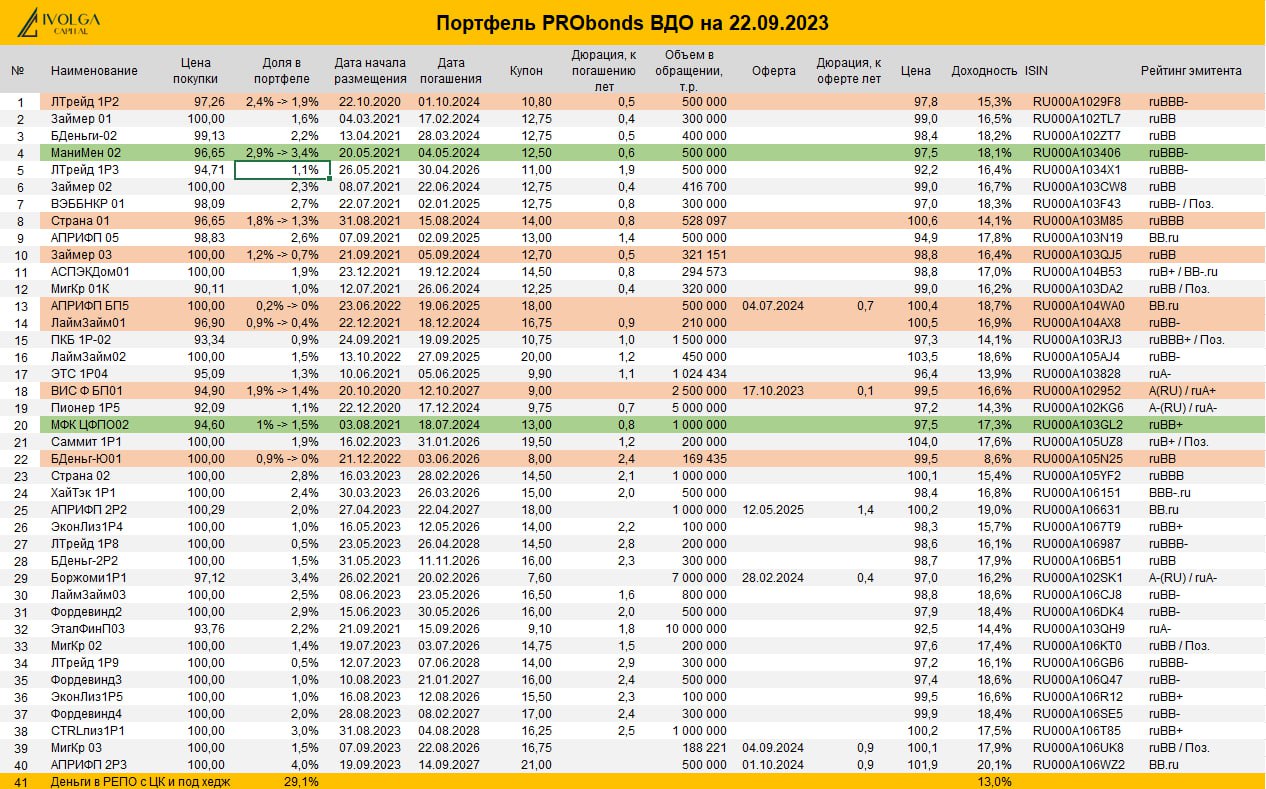Select the "Дюрация, к оферте лет" header
1266x789 pixels.
[849, 71]
